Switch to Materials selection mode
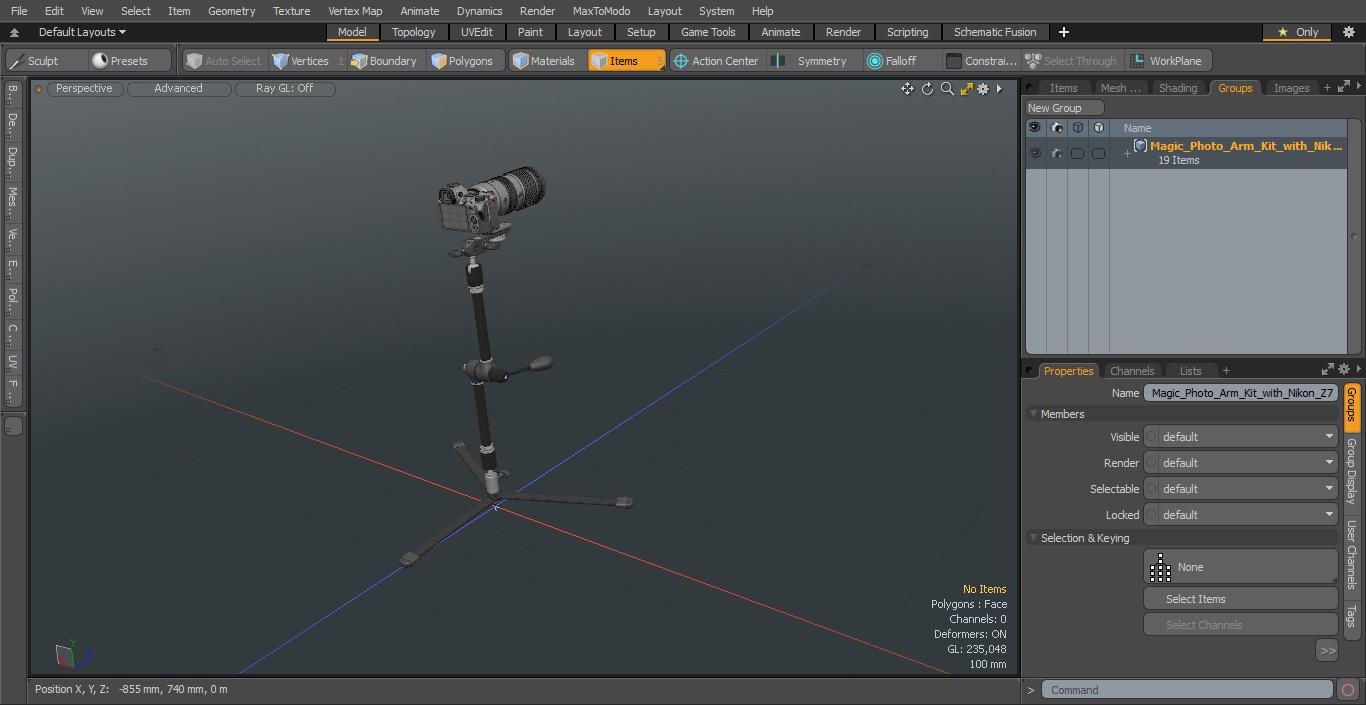This screenshot has width=1366, height=705. pyautogui.click(x=545, y=61)
